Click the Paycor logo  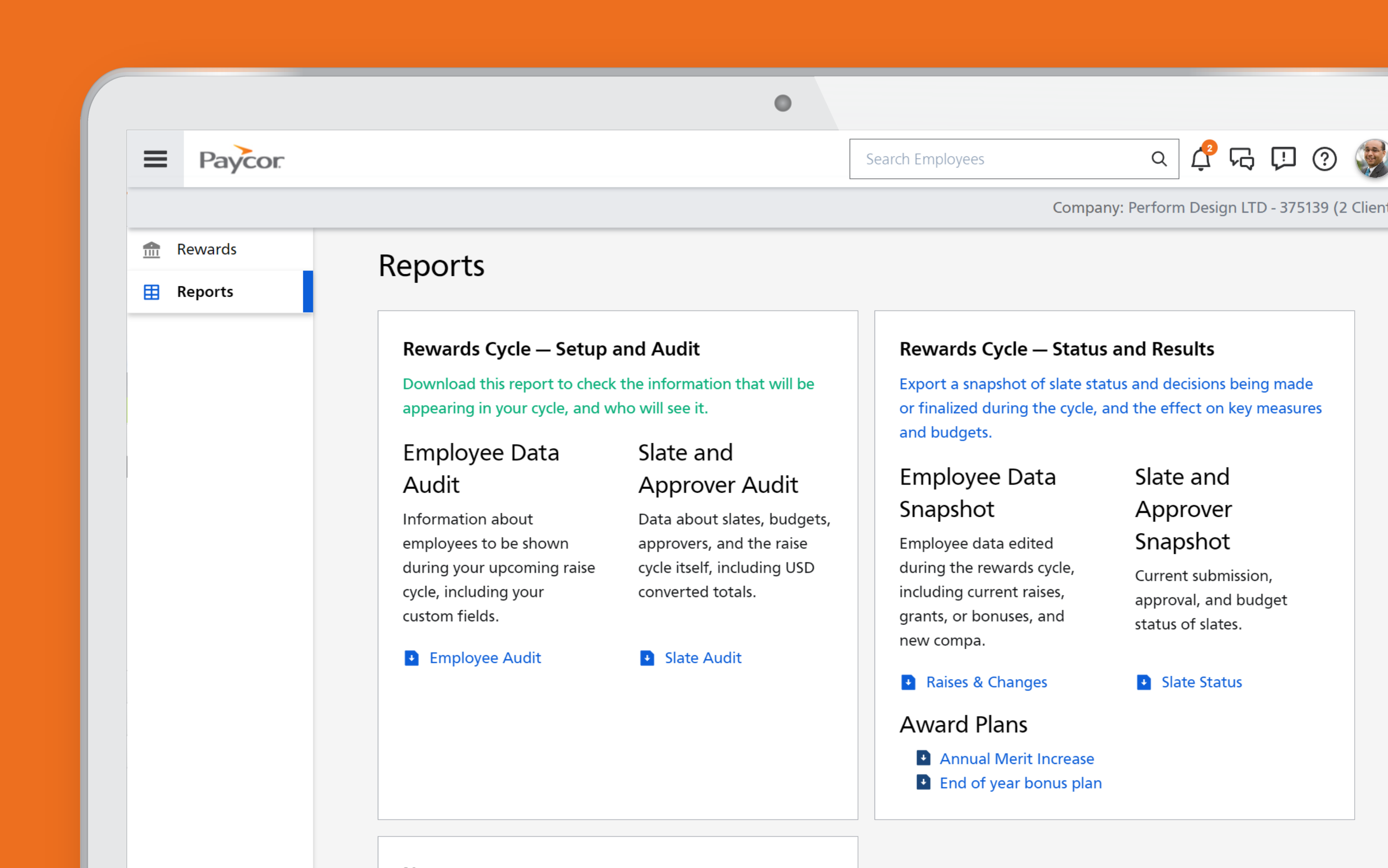pos(241,159)
